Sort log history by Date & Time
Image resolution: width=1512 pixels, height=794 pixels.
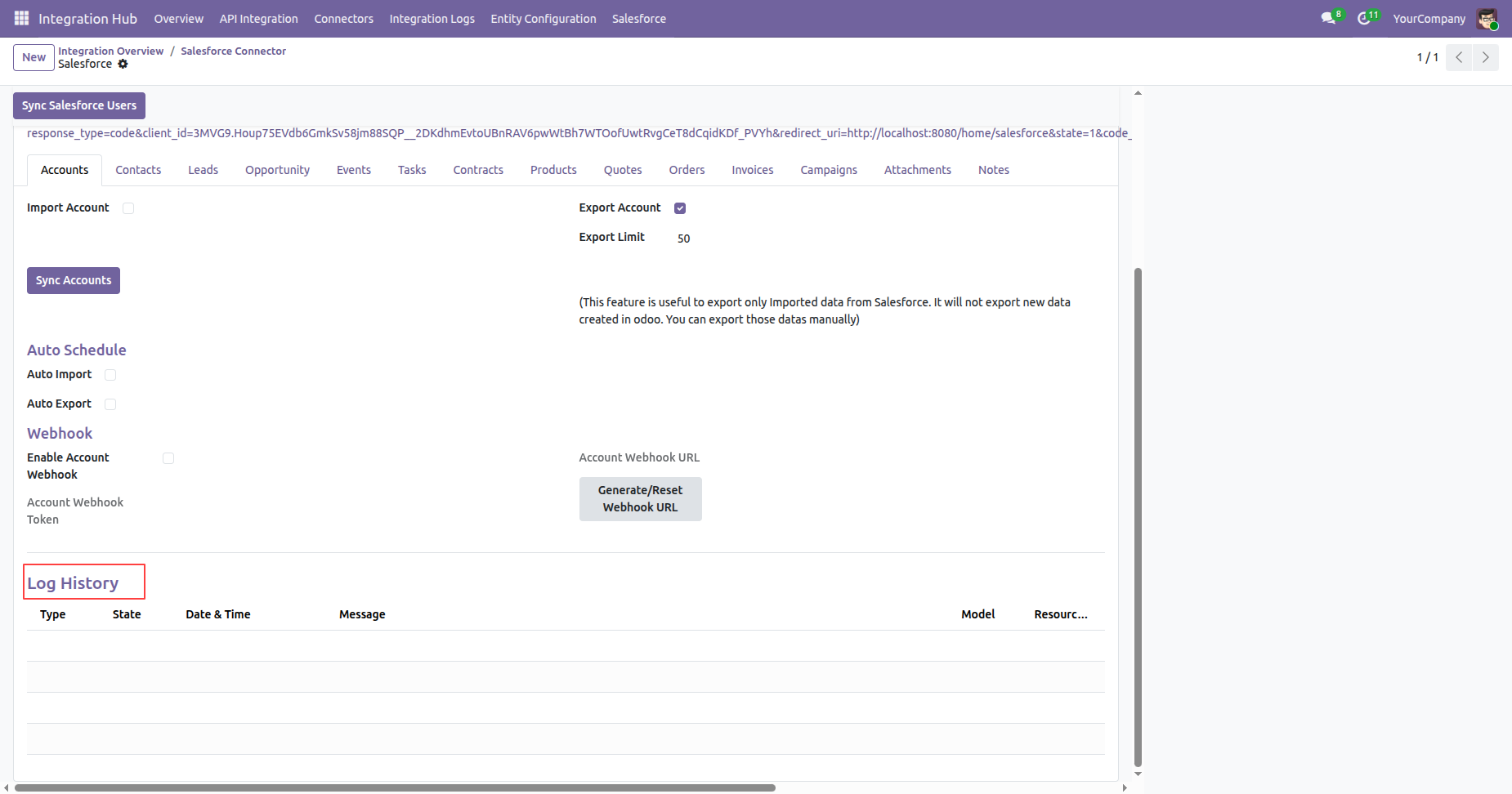pos(218,614)
